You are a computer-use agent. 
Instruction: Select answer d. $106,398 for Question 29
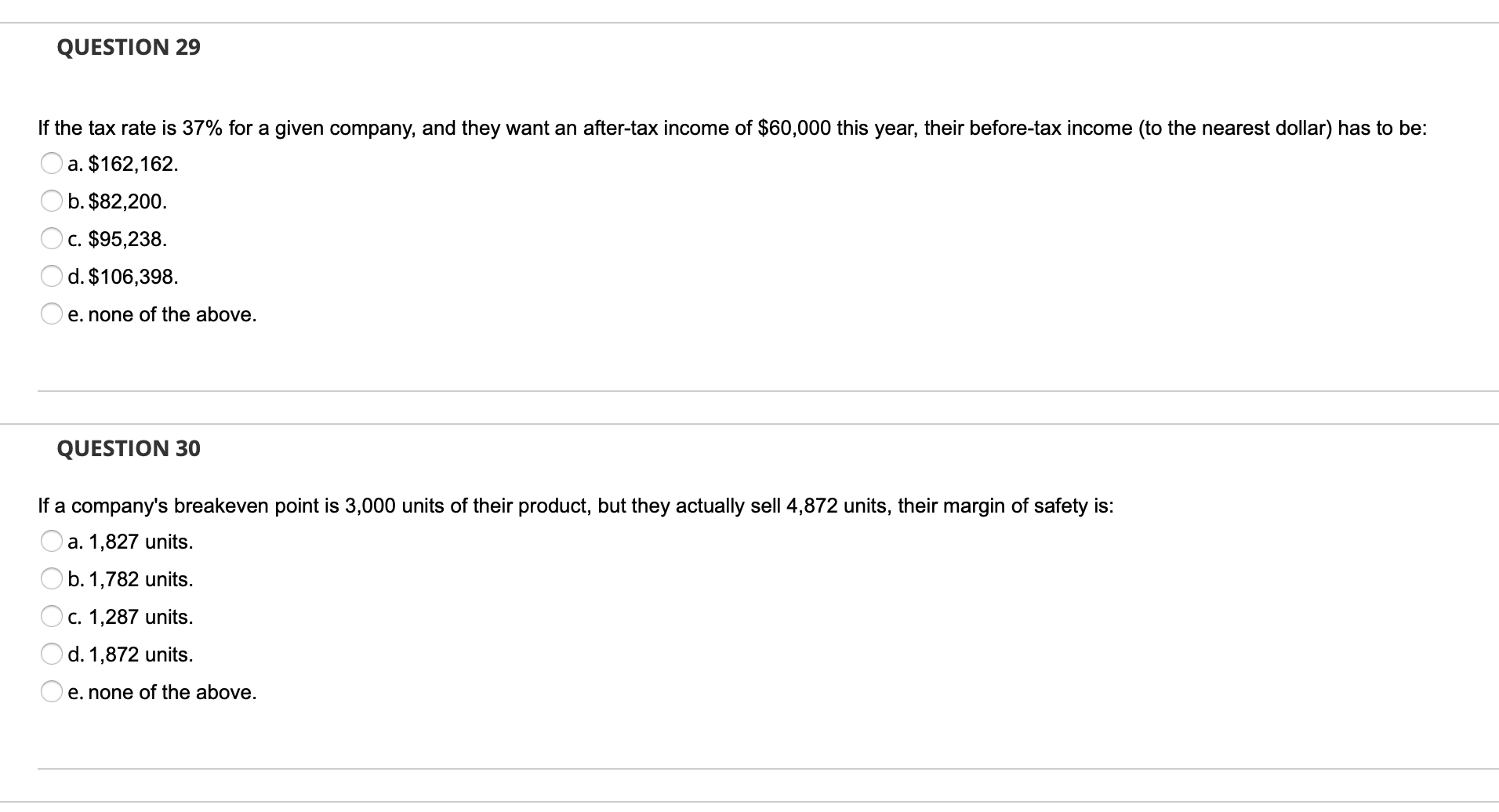[x=51, y=276]
